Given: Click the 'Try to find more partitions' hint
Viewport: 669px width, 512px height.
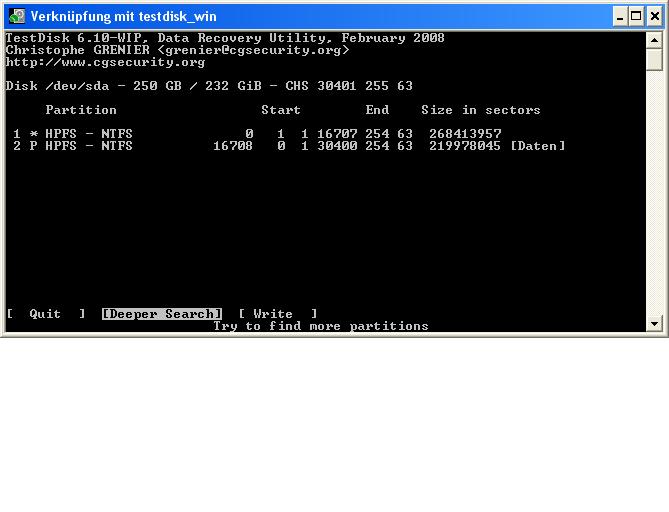Looking at the screenshot, I should (x=321, y=326).
